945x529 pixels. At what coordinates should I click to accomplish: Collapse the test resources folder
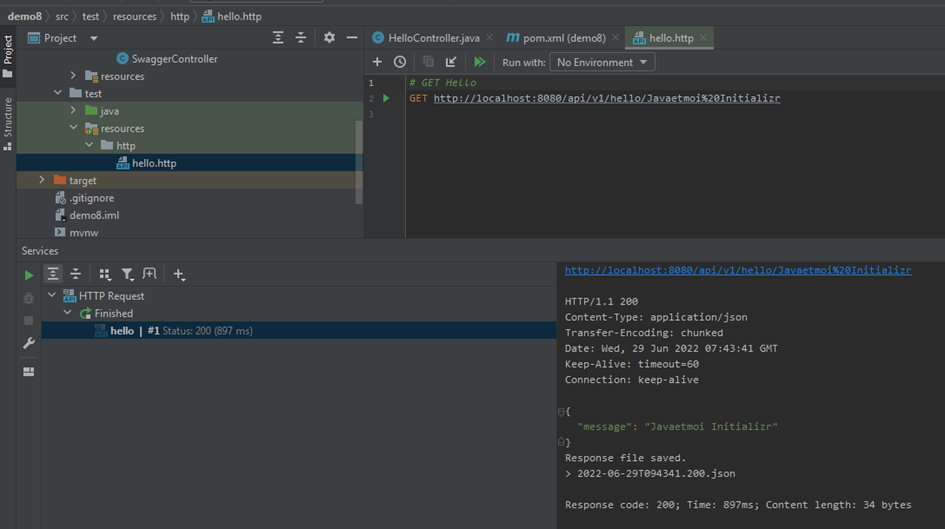[x=73, y=128]
